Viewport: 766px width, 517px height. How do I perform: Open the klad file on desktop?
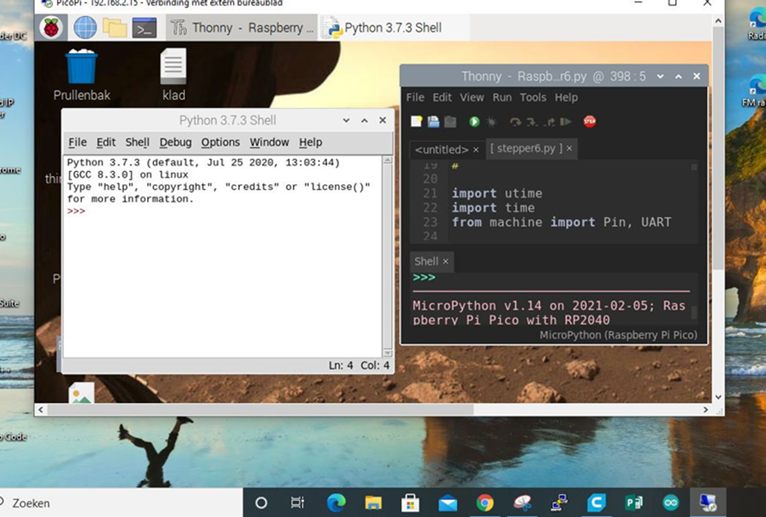(x=174, y=75)
